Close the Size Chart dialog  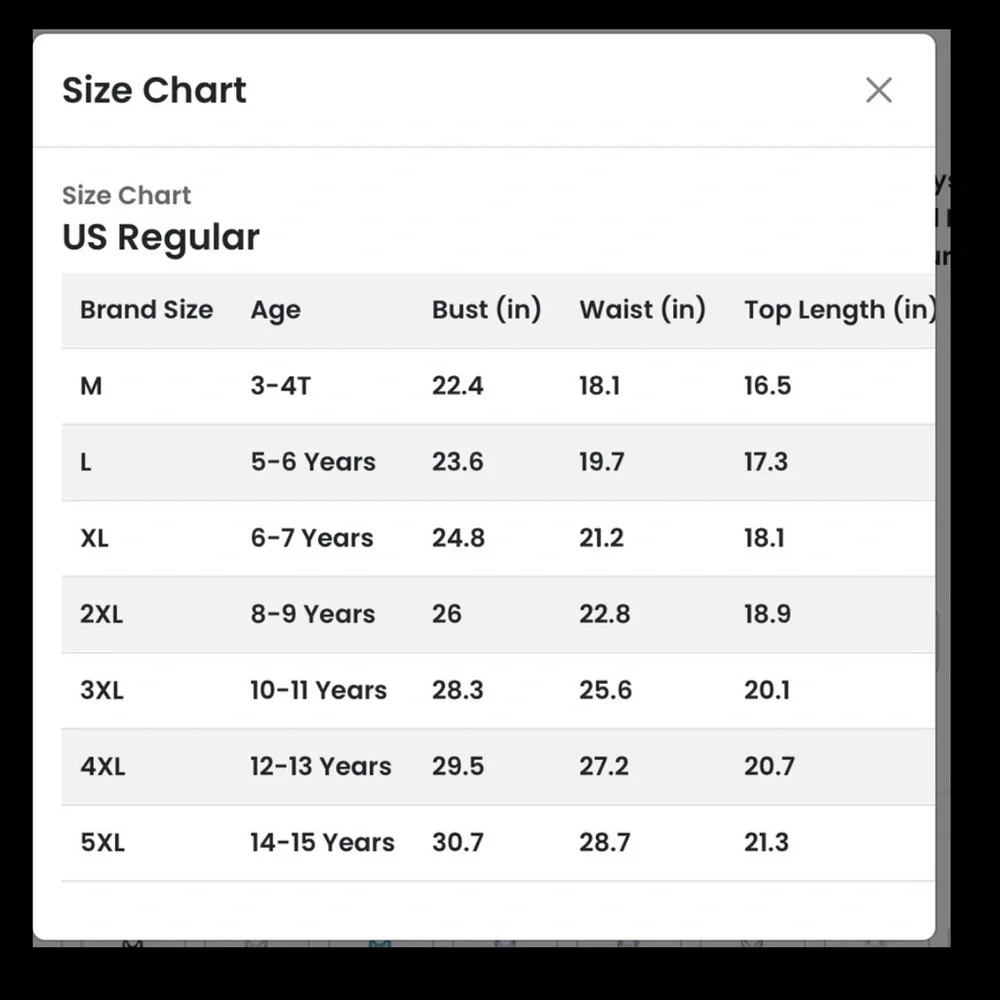coord(878,90)
